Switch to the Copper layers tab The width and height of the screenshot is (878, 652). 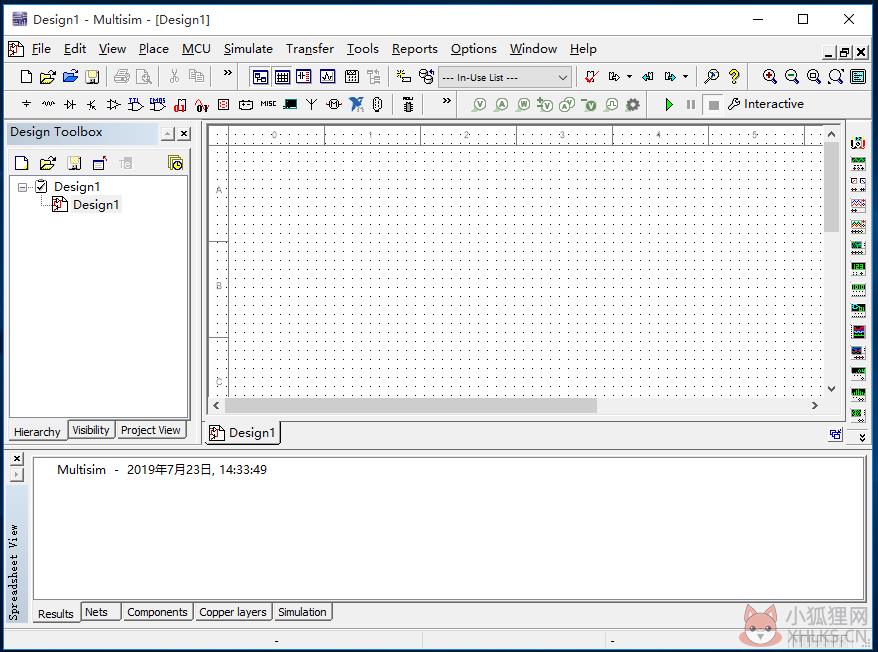pos(232,612)
